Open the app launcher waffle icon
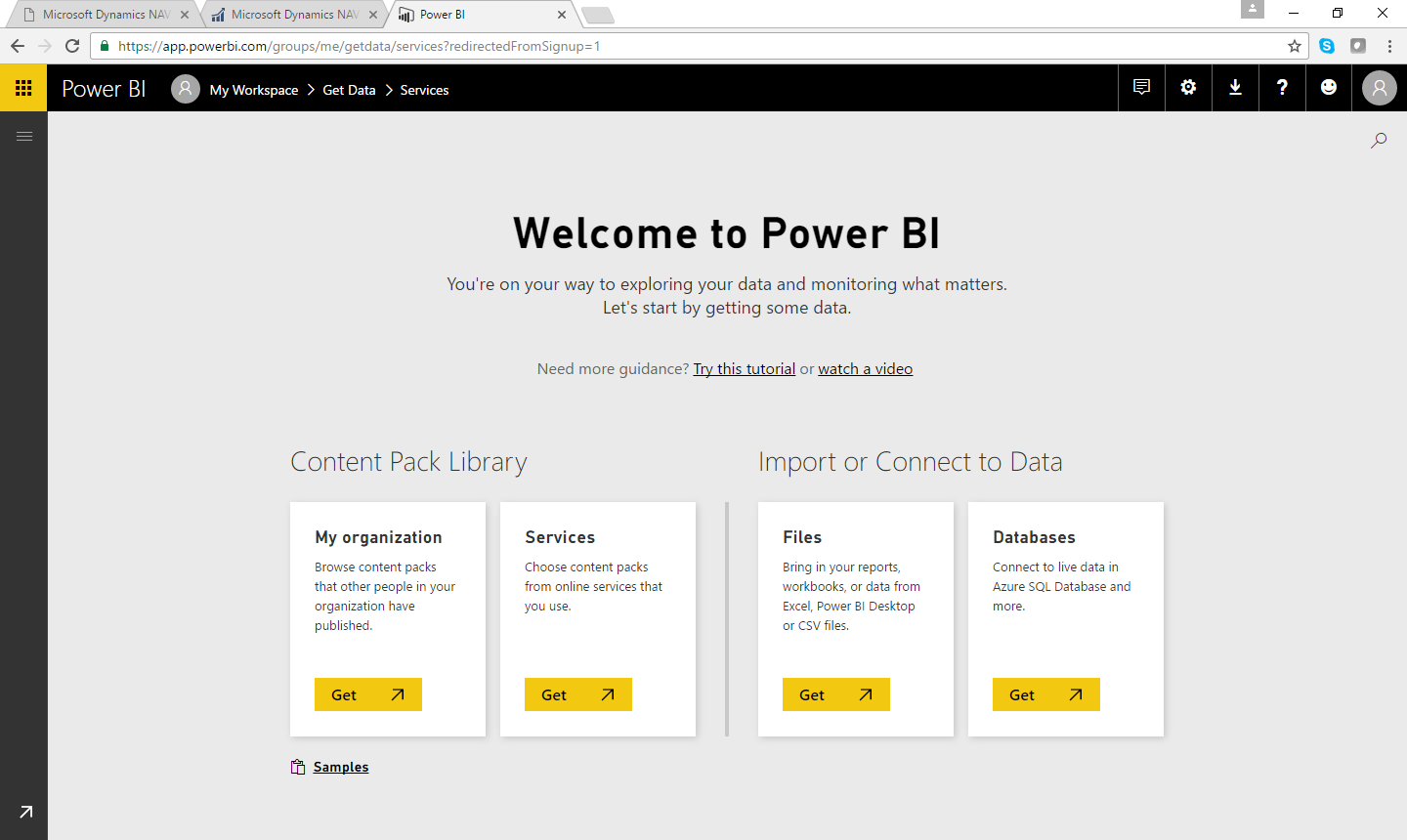 (23, 88)
